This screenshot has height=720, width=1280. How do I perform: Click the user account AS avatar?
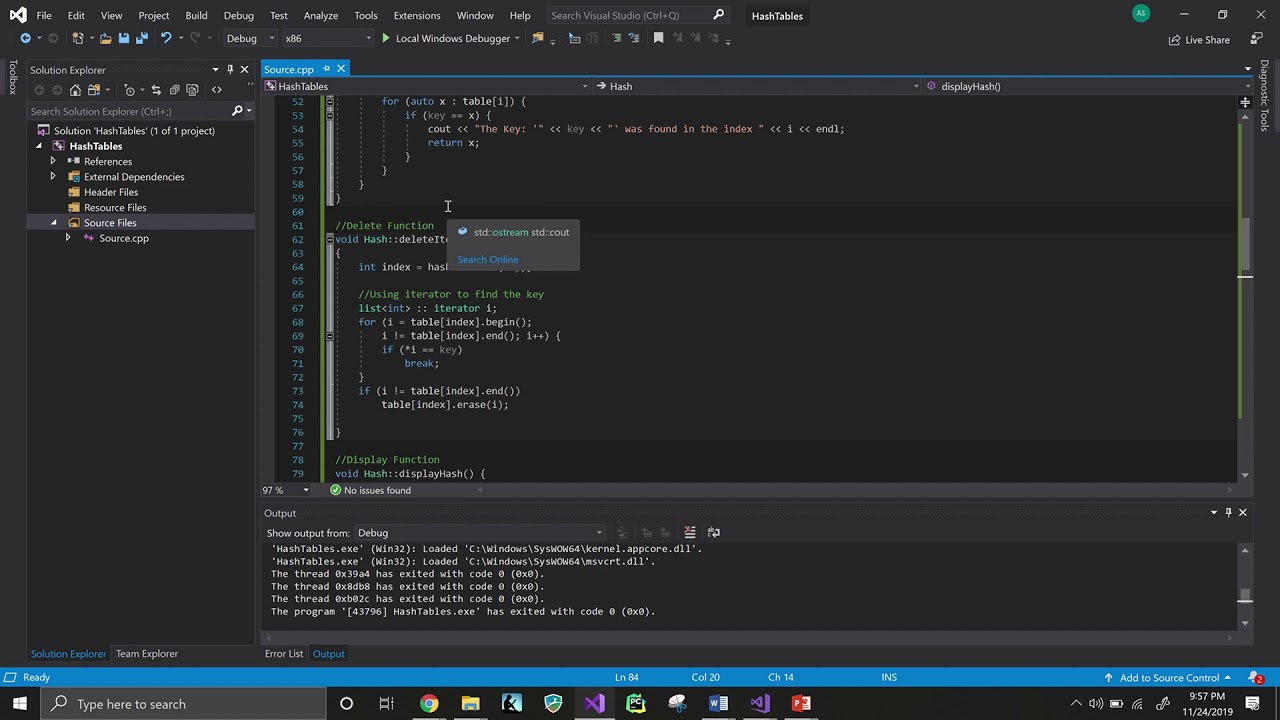pos(1141,14)
